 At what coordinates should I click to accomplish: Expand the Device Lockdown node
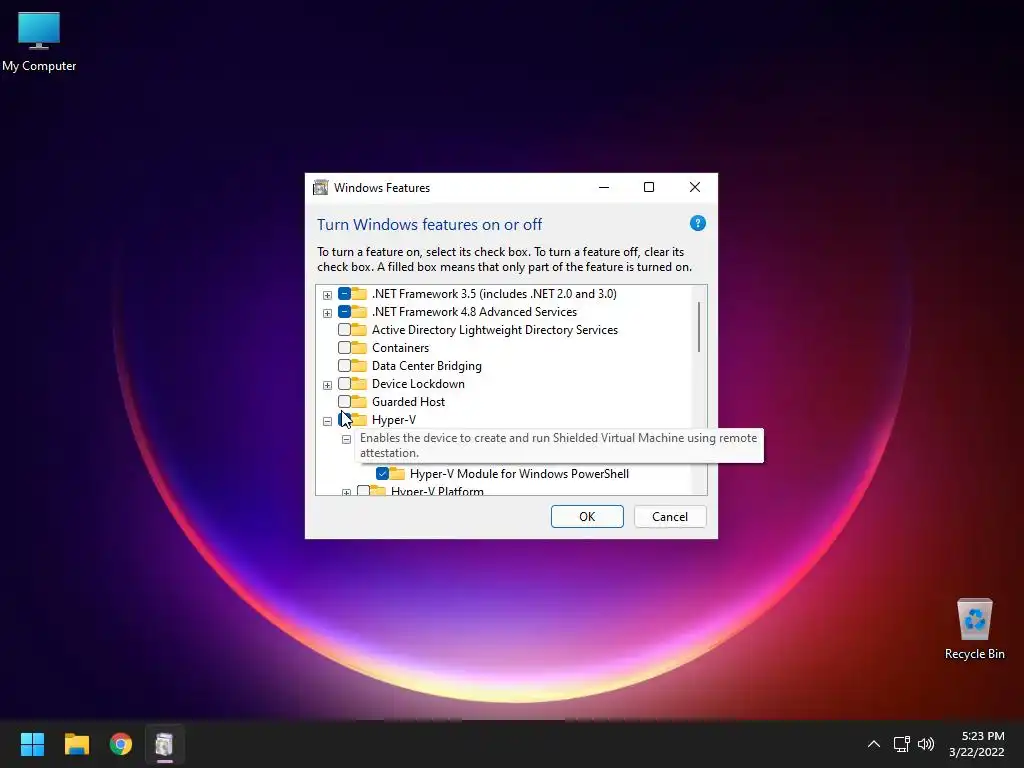(x=327, y=385)
